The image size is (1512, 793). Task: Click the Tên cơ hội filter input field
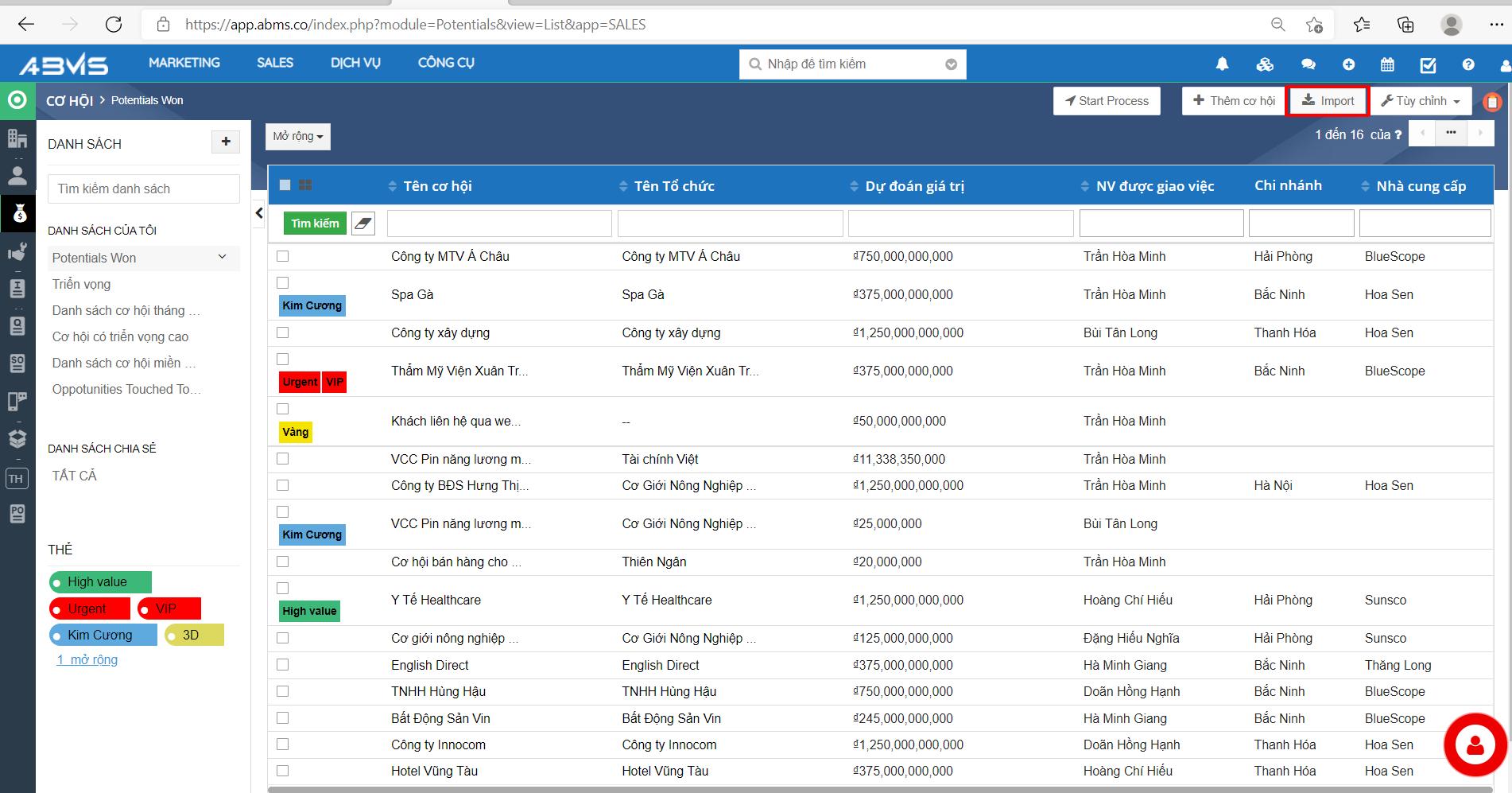(x=498, y=224)
